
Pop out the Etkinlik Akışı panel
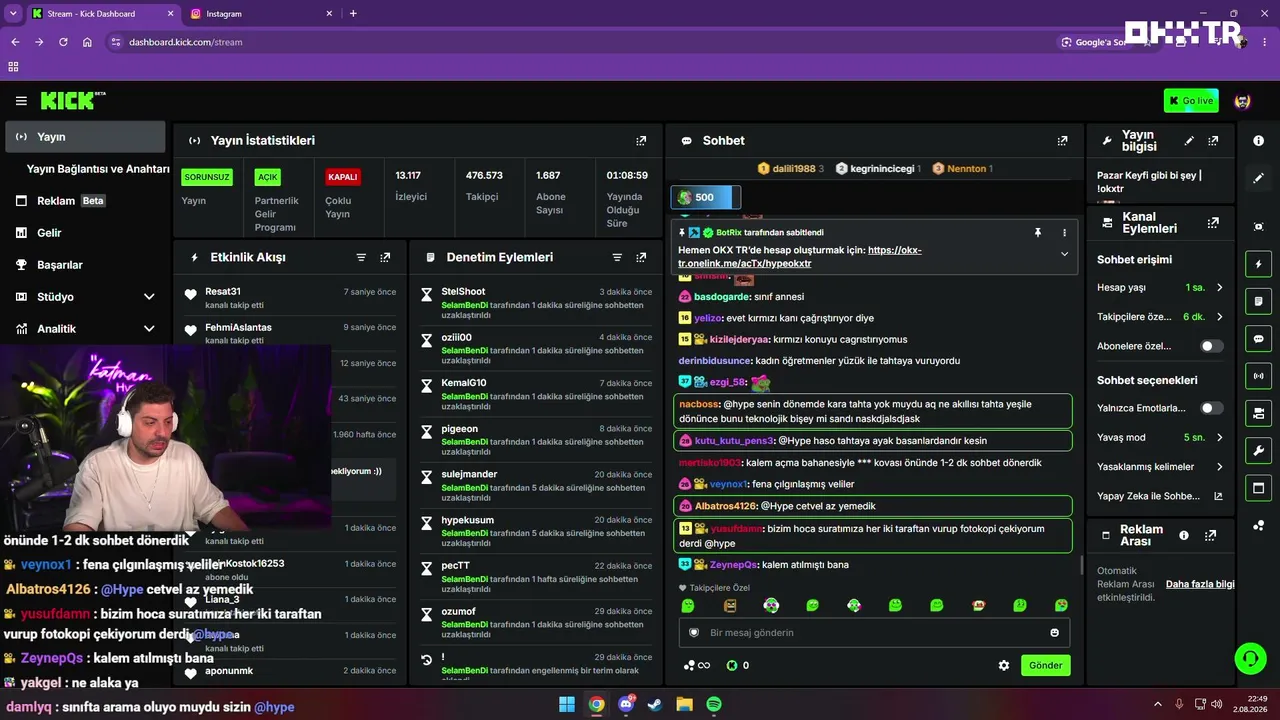pyautogui.click(x=385, y=257)
